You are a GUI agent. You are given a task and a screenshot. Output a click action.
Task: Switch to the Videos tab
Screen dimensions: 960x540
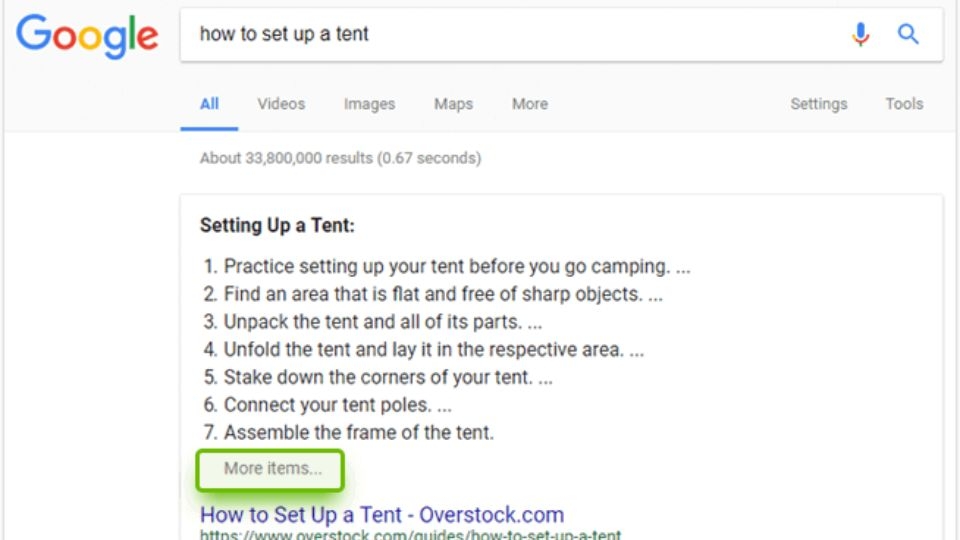coord(281,104)
